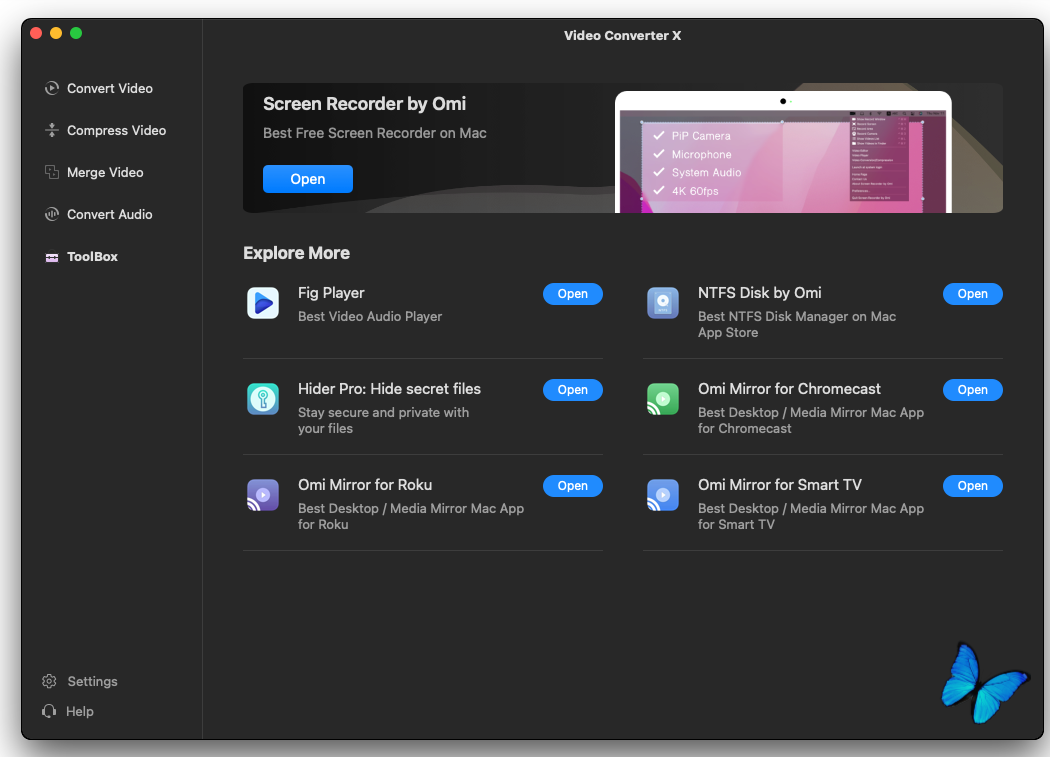Click the 'Video Converter X' window title
This screenshot has width=1050, height=757.
(622, 36)
